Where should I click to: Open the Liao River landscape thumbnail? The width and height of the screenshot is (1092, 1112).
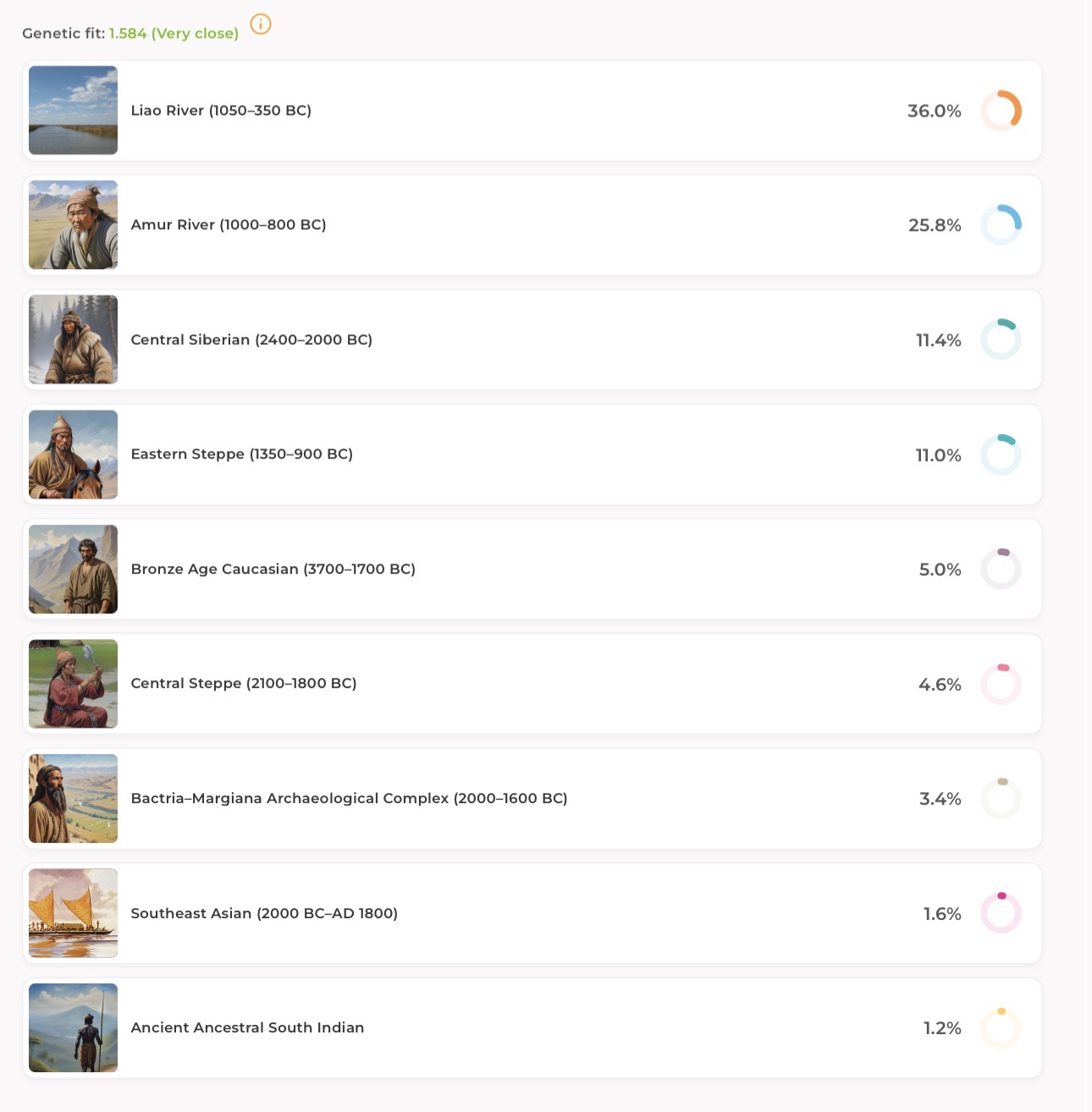point(73,110)
